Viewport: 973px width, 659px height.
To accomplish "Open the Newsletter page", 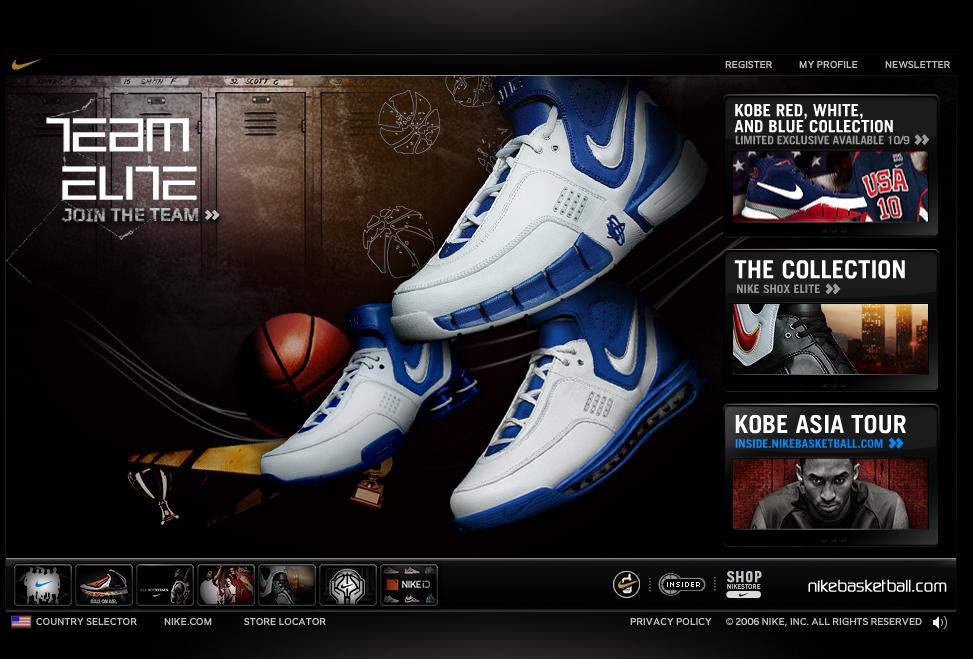I will pos(917,65).
